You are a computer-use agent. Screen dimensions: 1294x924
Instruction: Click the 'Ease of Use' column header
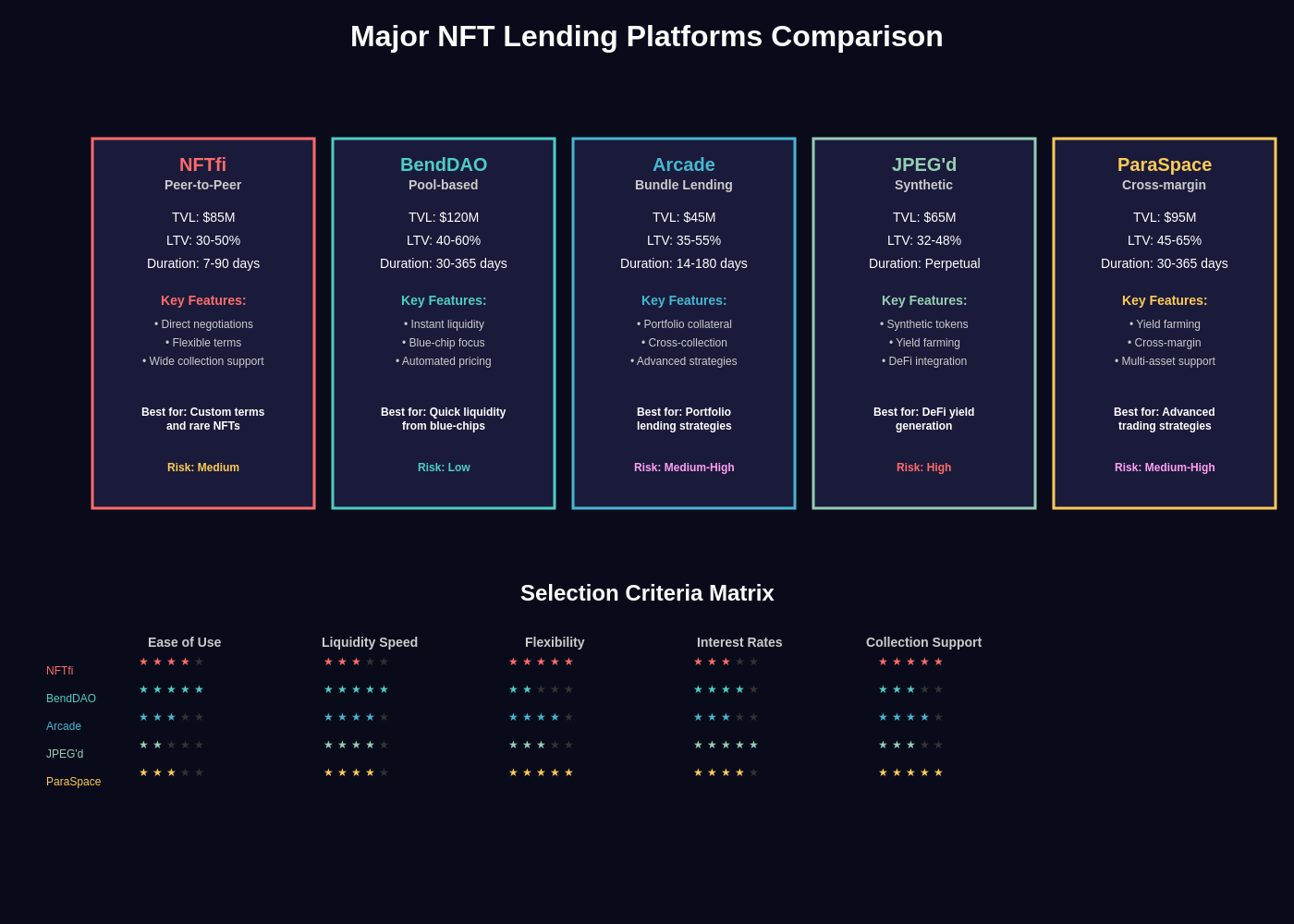pos(185,642)
